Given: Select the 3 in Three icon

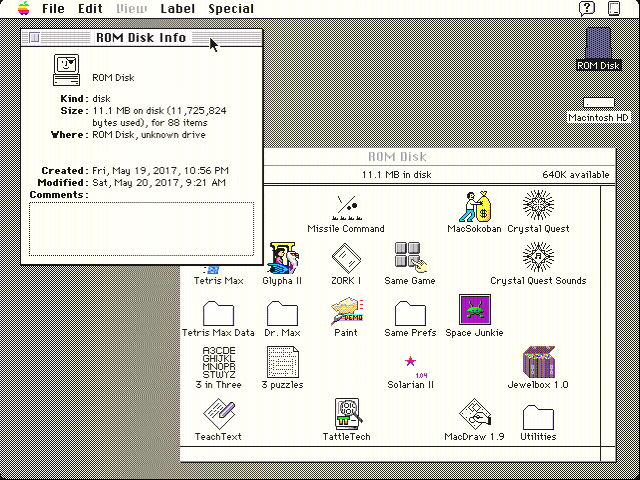Looking at the screenshot, I should (x=219, y=362).
